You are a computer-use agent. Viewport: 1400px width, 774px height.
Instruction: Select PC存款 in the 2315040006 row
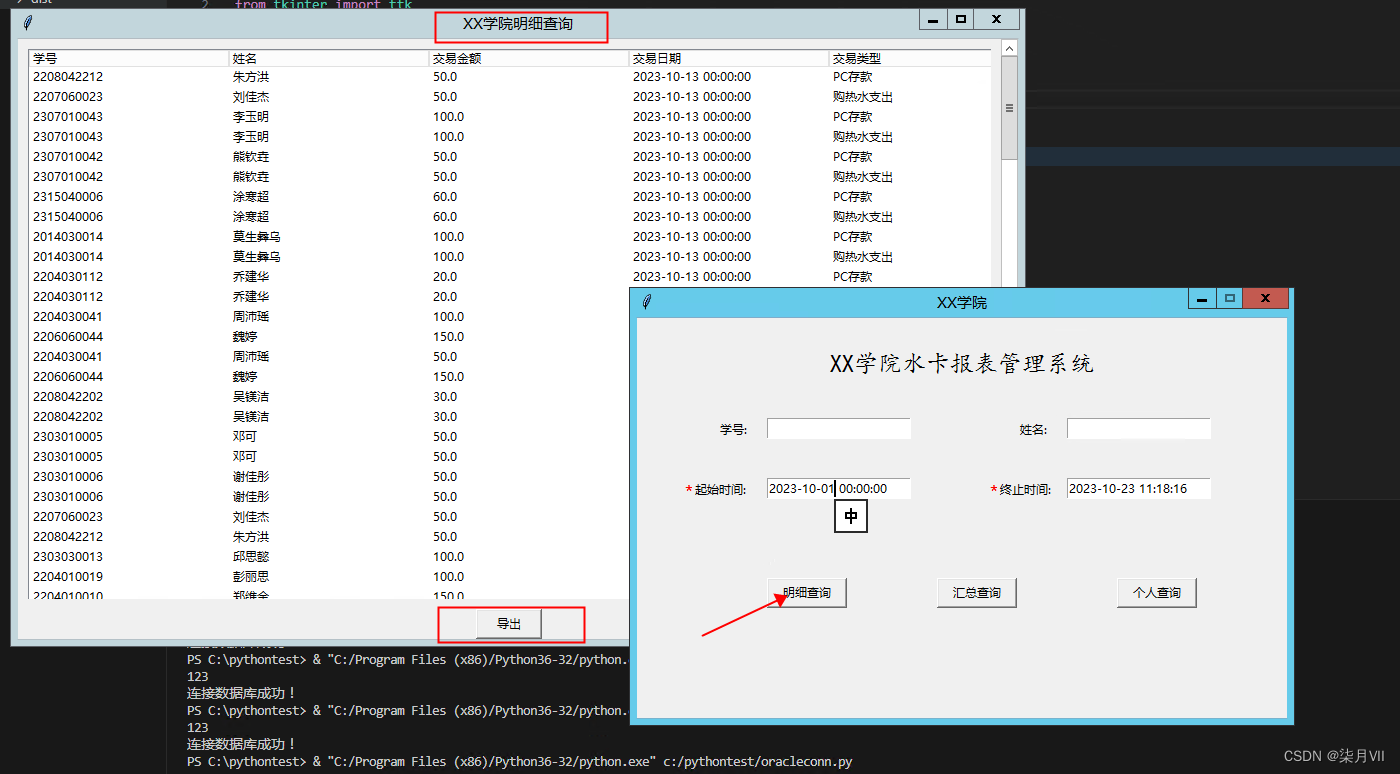(853, 196)
